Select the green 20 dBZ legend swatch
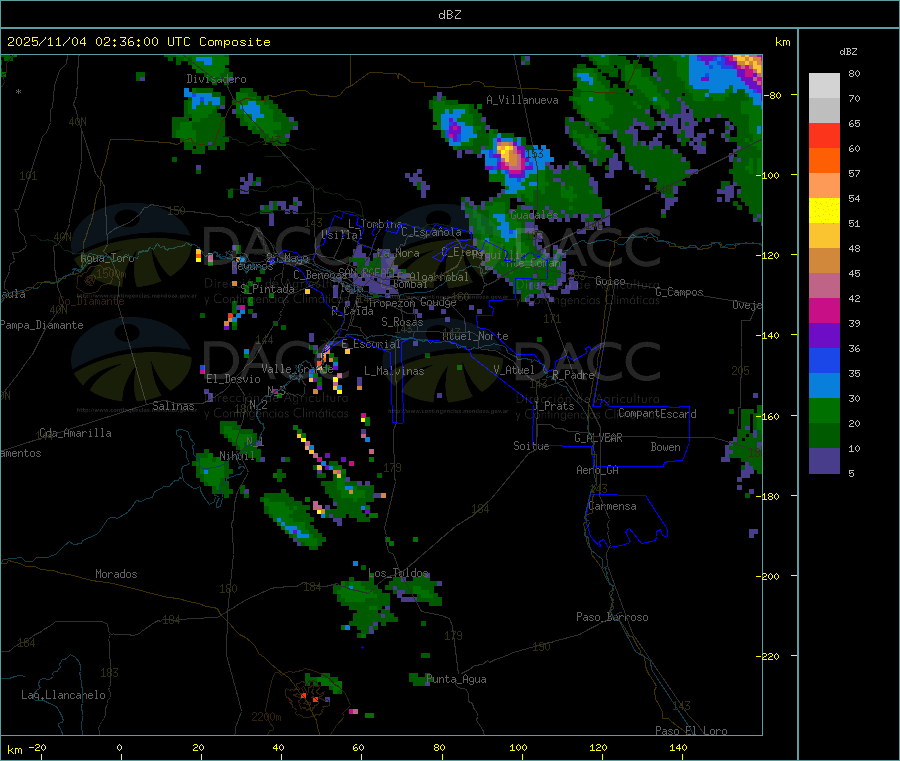 click(x=824, y=410)
